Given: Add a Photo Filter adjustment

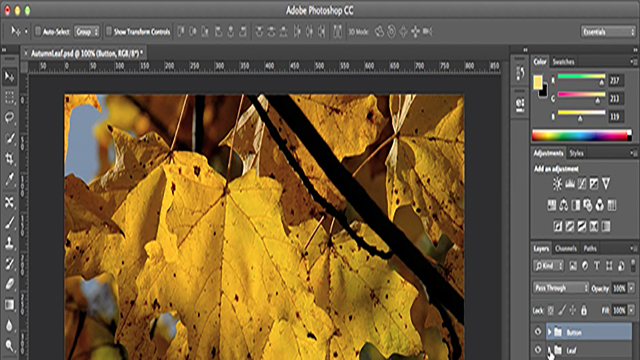Looking at the screenshot, I should click(588, 205).
